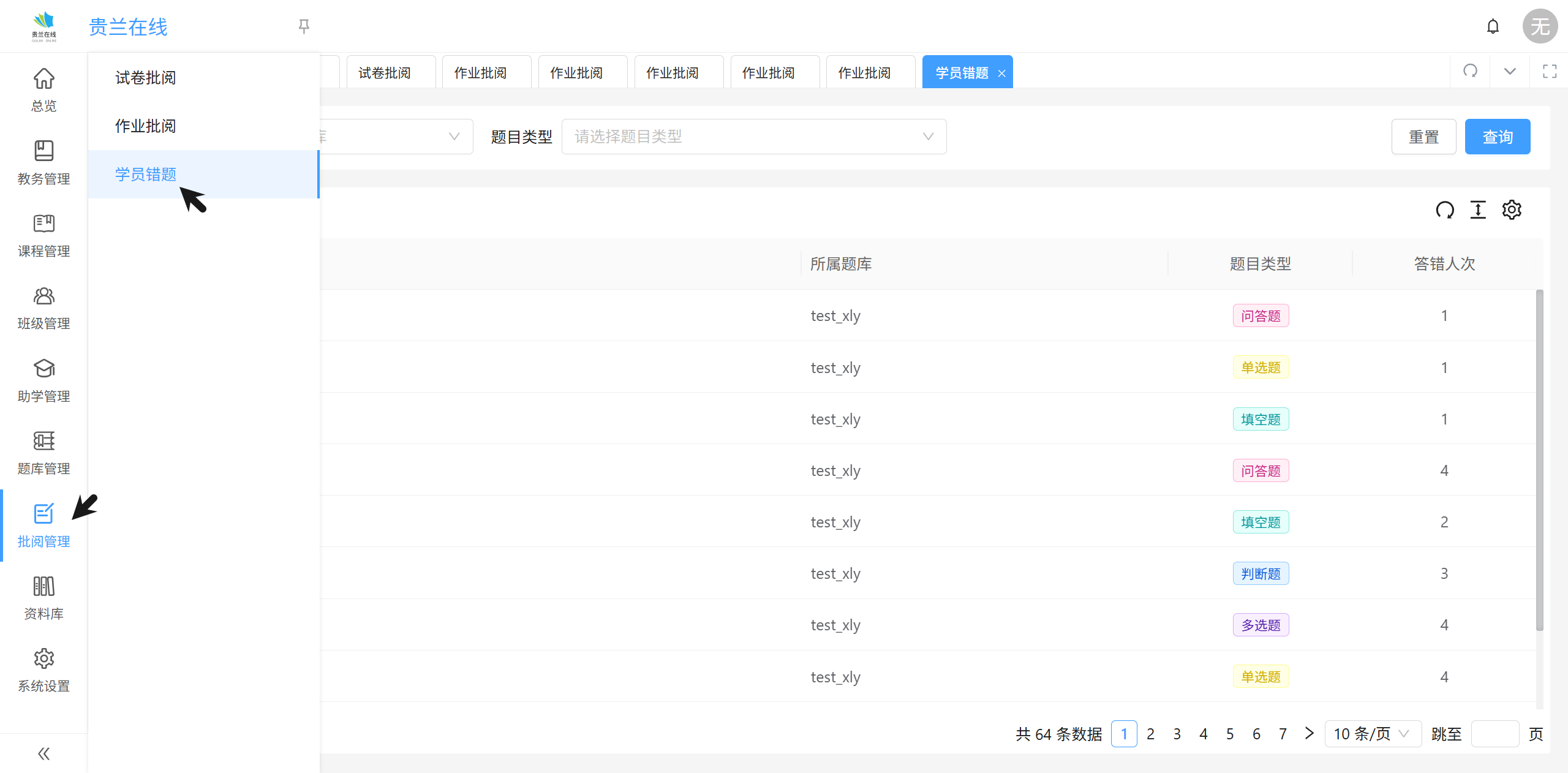Switch to the first 作业批阅 tab
Viewport: 1568px width, 773px height.
coord(481,73)
